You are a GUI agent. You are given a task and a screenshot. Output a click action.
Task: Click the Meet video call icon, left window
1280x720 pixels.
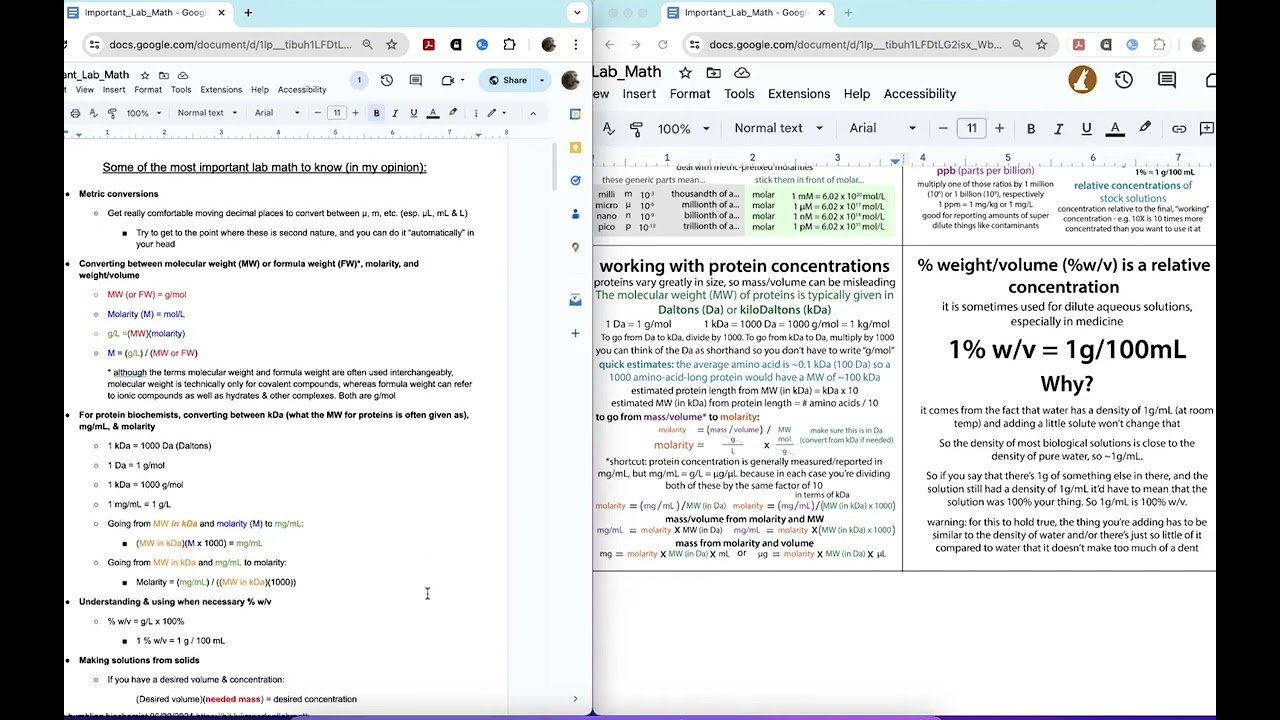448,80
